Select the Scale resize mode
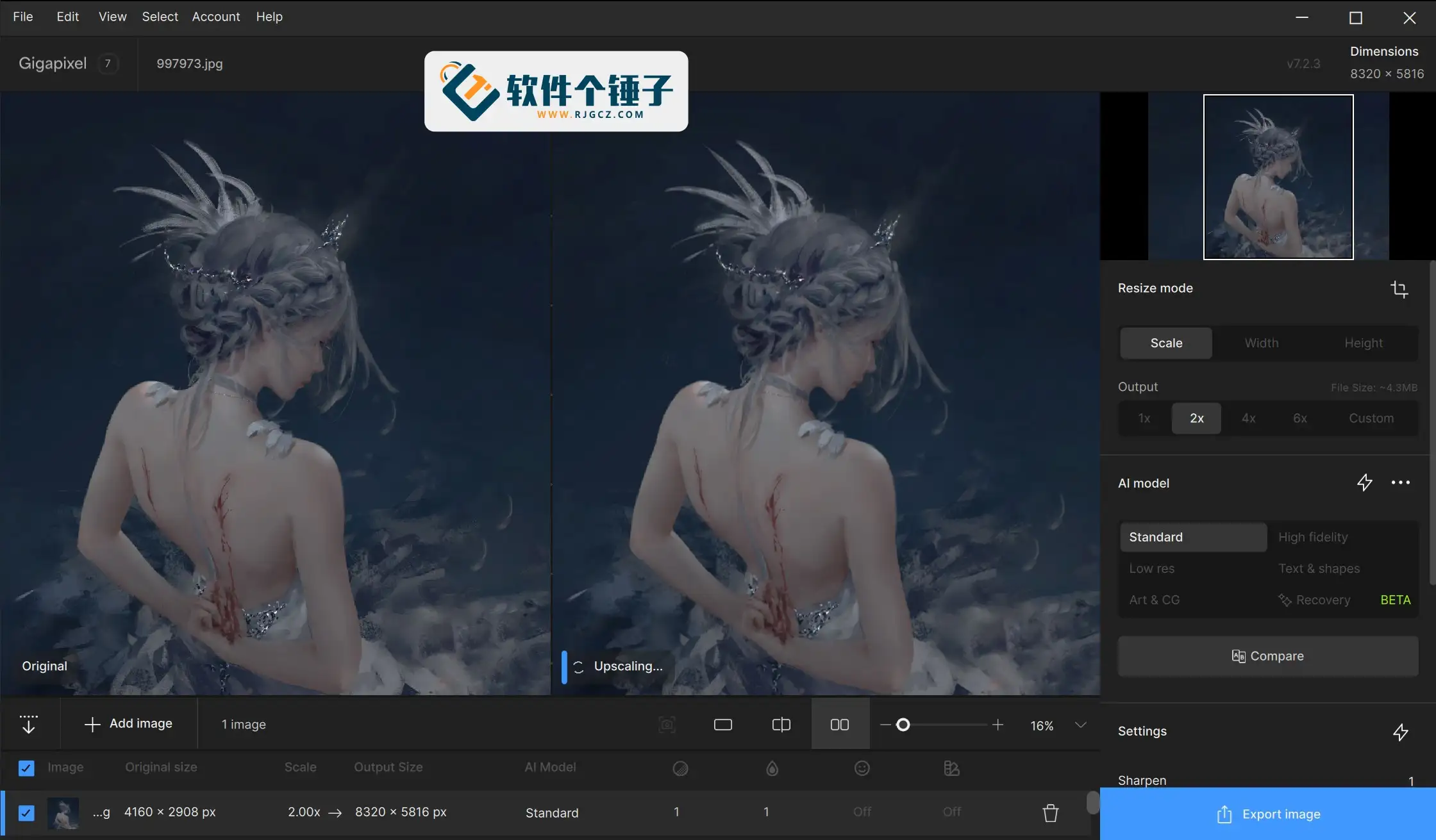1436x840 pixels. (x=1166, y=343)
